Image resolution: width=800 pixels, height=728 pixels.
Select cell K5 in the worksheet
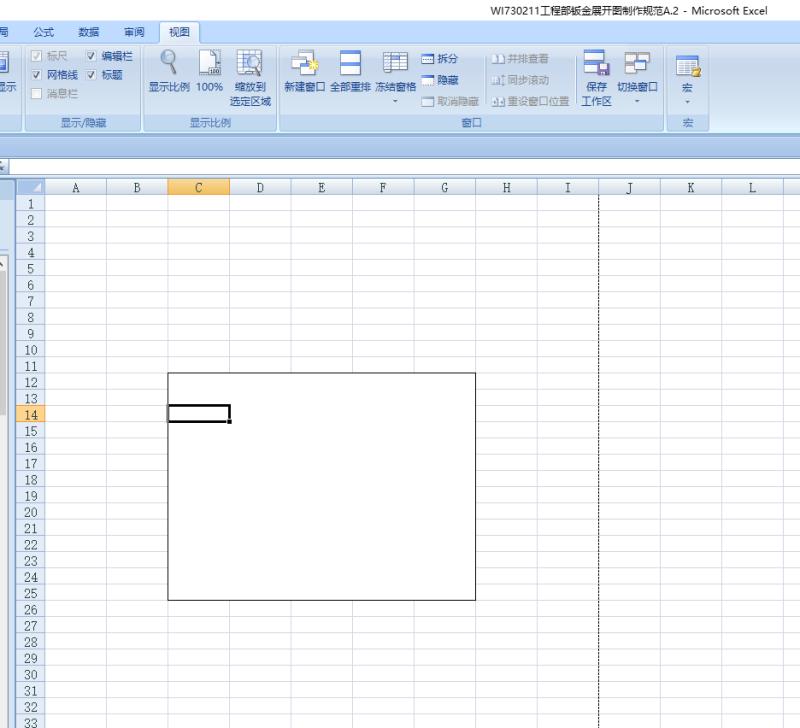click(x=691, y=268)
